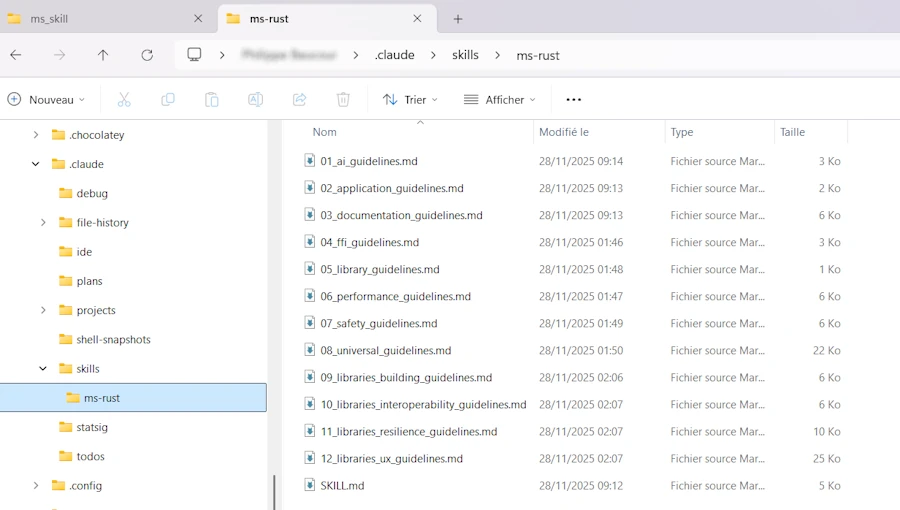
Task: Collapse the skills folder in tree
Action: coord(43,369)
